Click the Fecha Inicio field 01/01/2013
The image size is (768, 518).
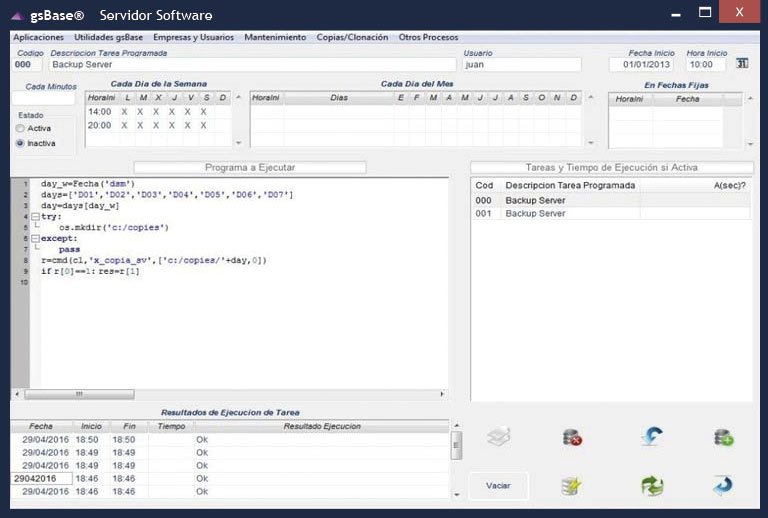(x=642, y=65)
